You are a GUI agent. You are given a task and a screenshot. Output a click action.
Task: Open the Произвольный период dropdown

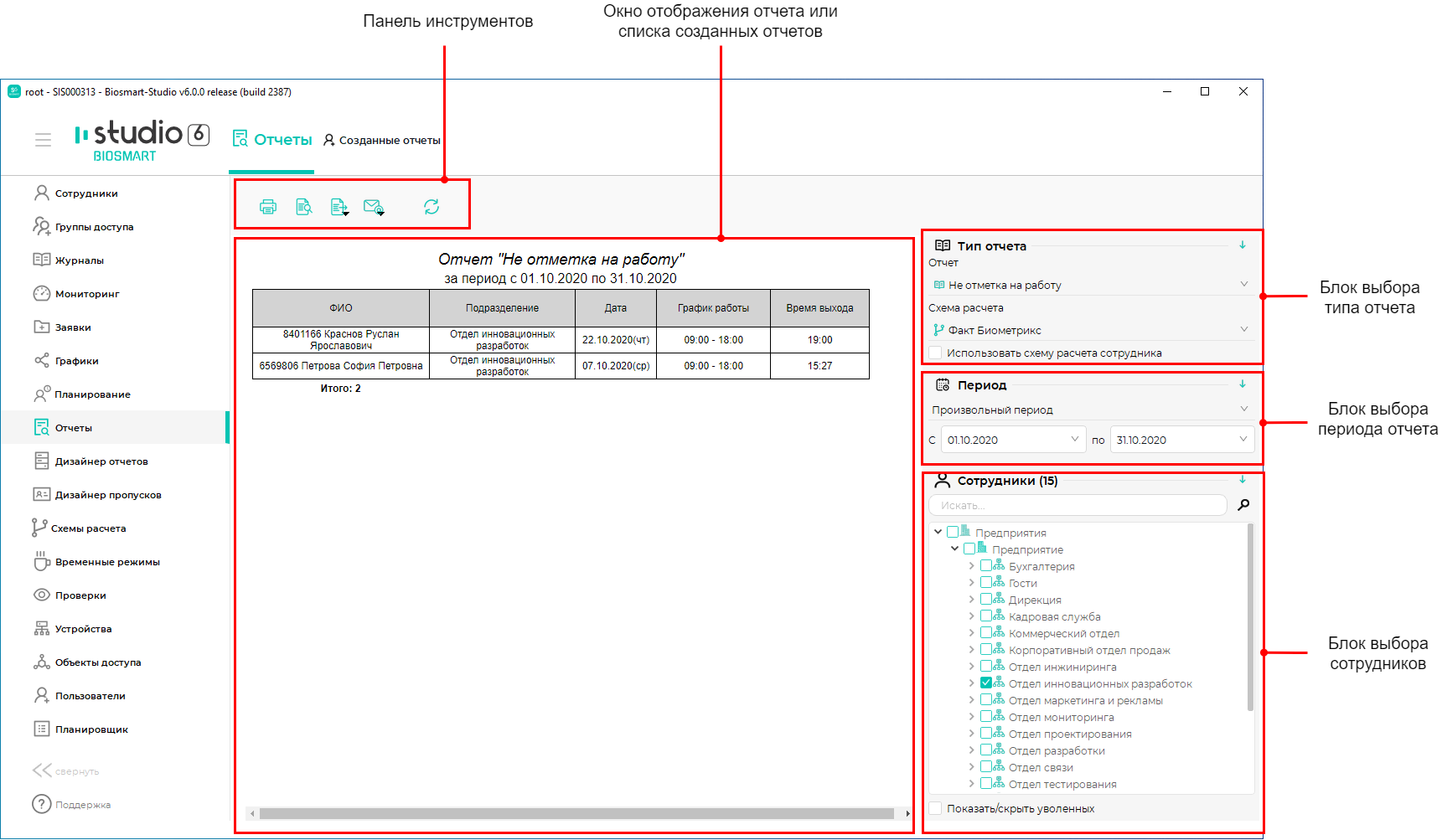pyautogui.click(x=1091, y=410)
